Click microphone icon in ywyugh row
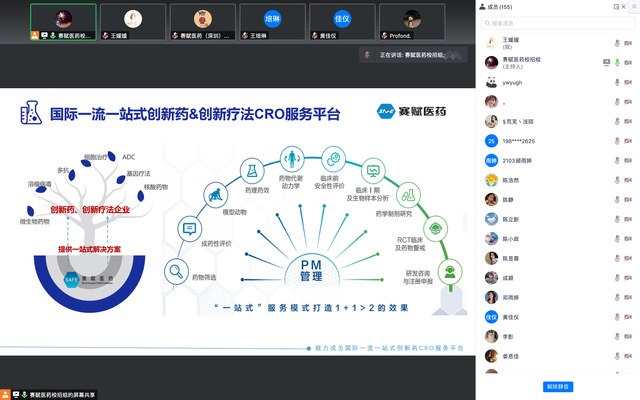 click(617, 82)
